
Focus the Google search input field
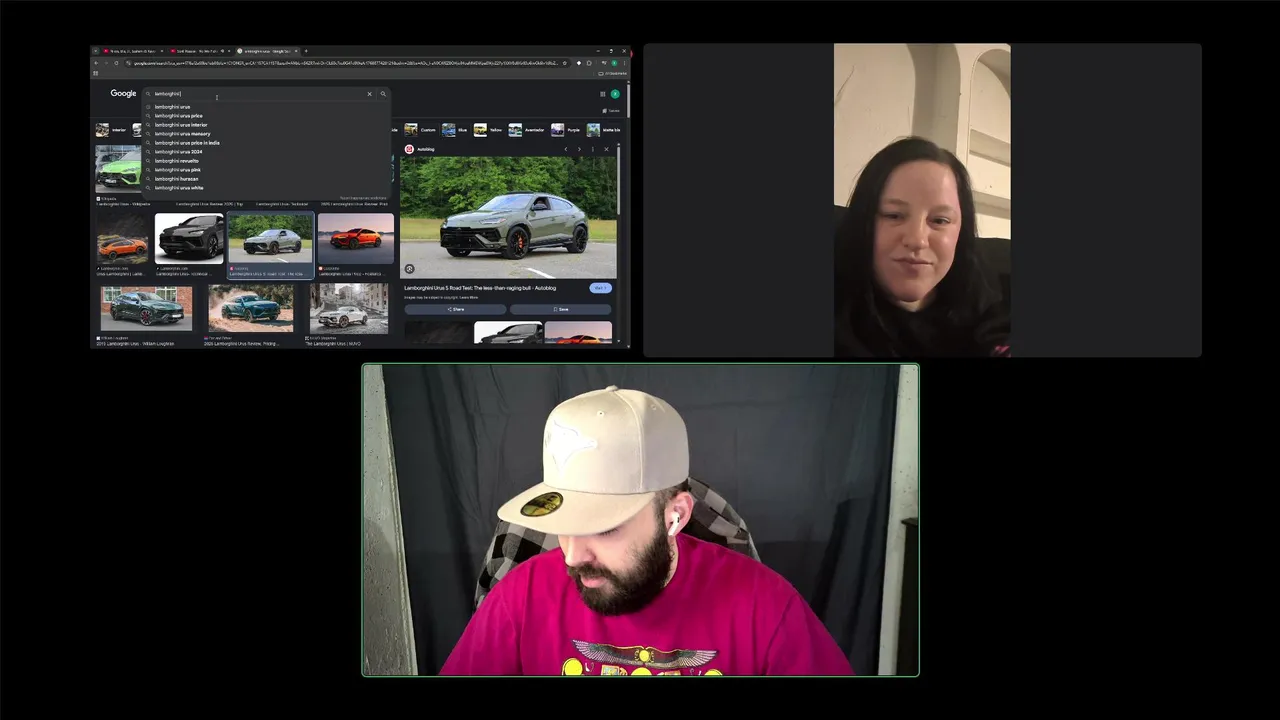(258, 94)
